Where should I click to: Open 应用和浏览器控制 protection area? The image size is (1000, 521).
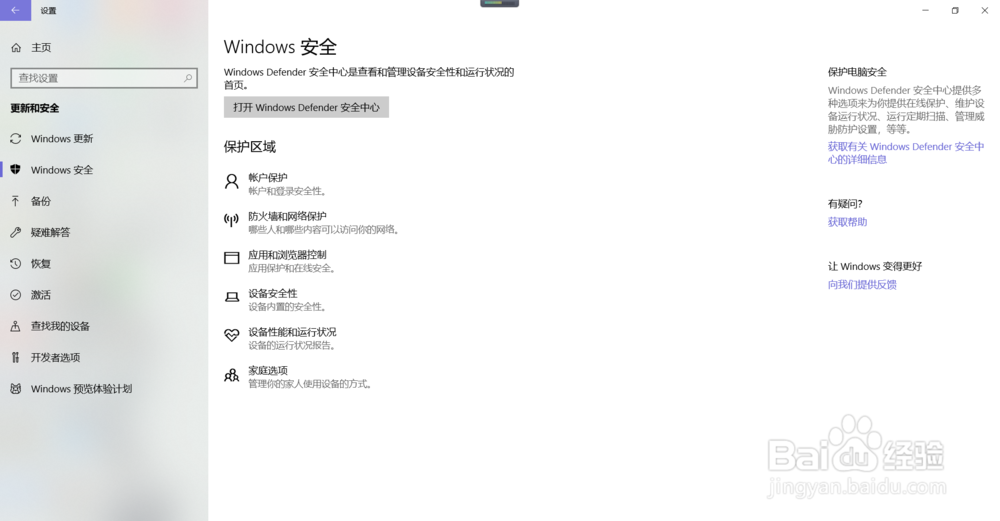click(287, 254)
